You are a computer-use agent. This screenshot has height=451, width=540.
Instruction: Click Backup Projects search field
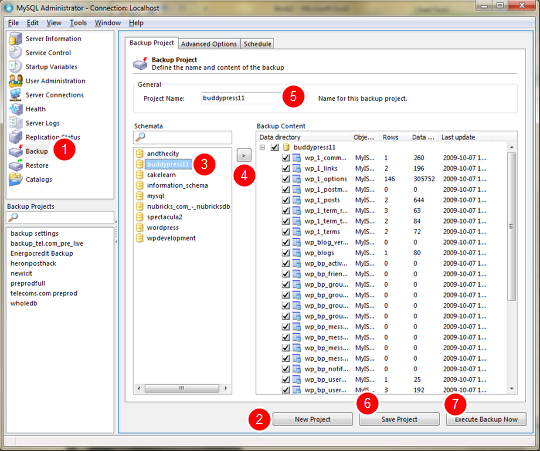60,217
